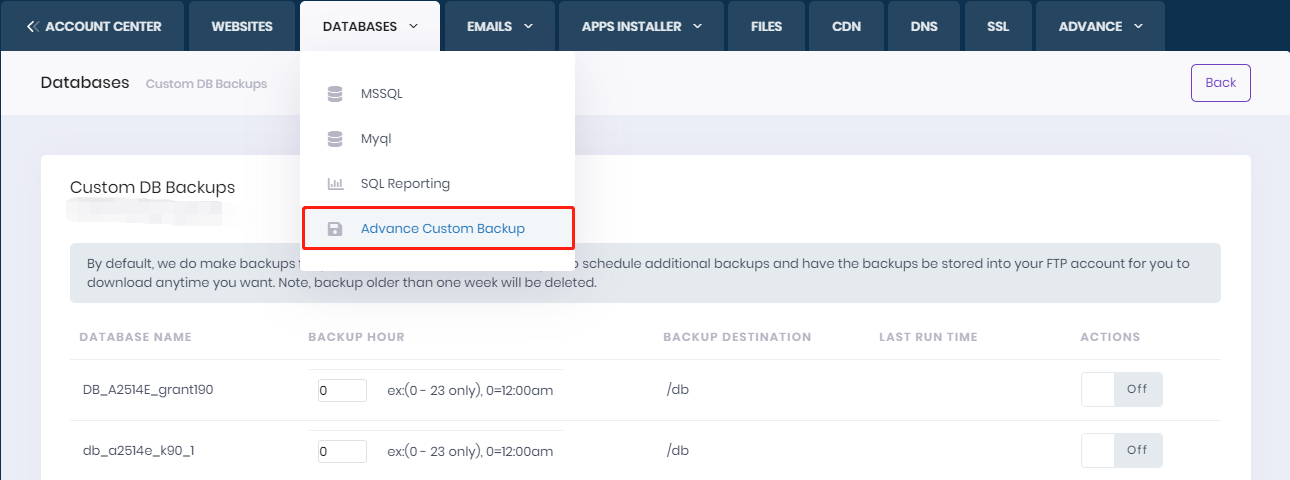Open the Files tab
The width and height of the screenshot is (1290, 480).
pos(766,27)
